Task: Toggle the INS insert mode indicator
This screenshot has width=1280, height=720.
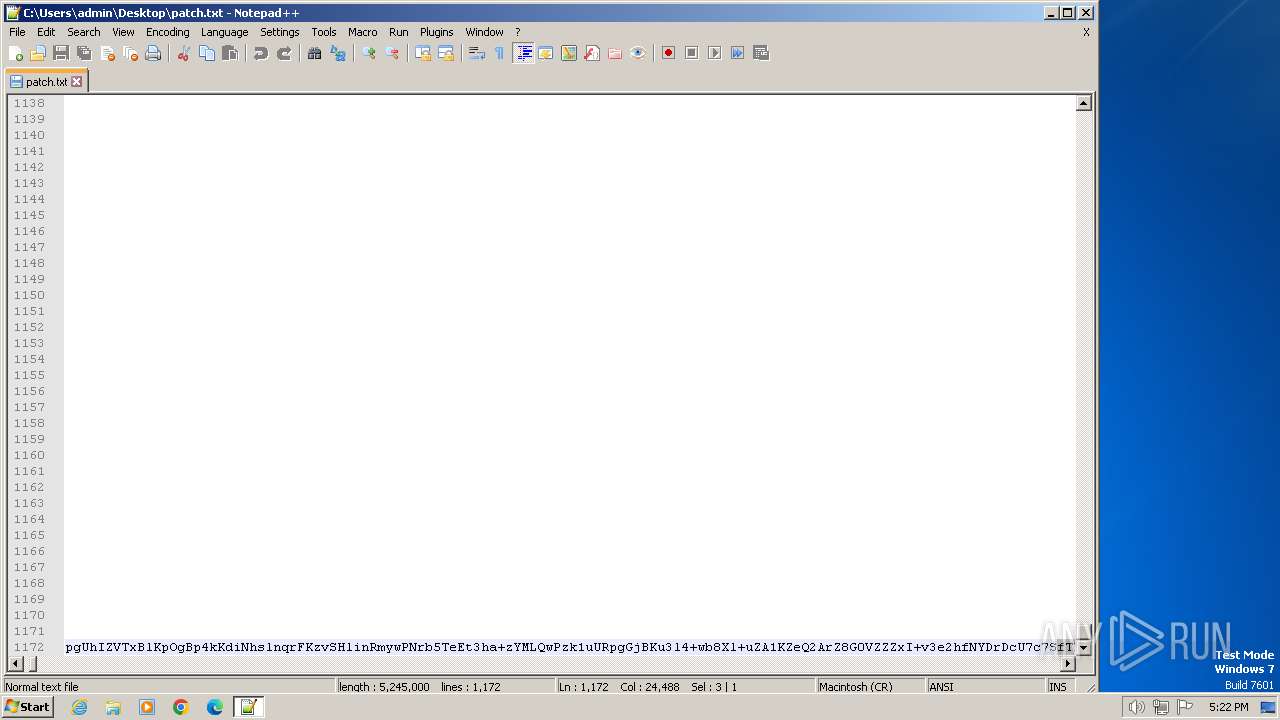Action: pos(1058,687)
